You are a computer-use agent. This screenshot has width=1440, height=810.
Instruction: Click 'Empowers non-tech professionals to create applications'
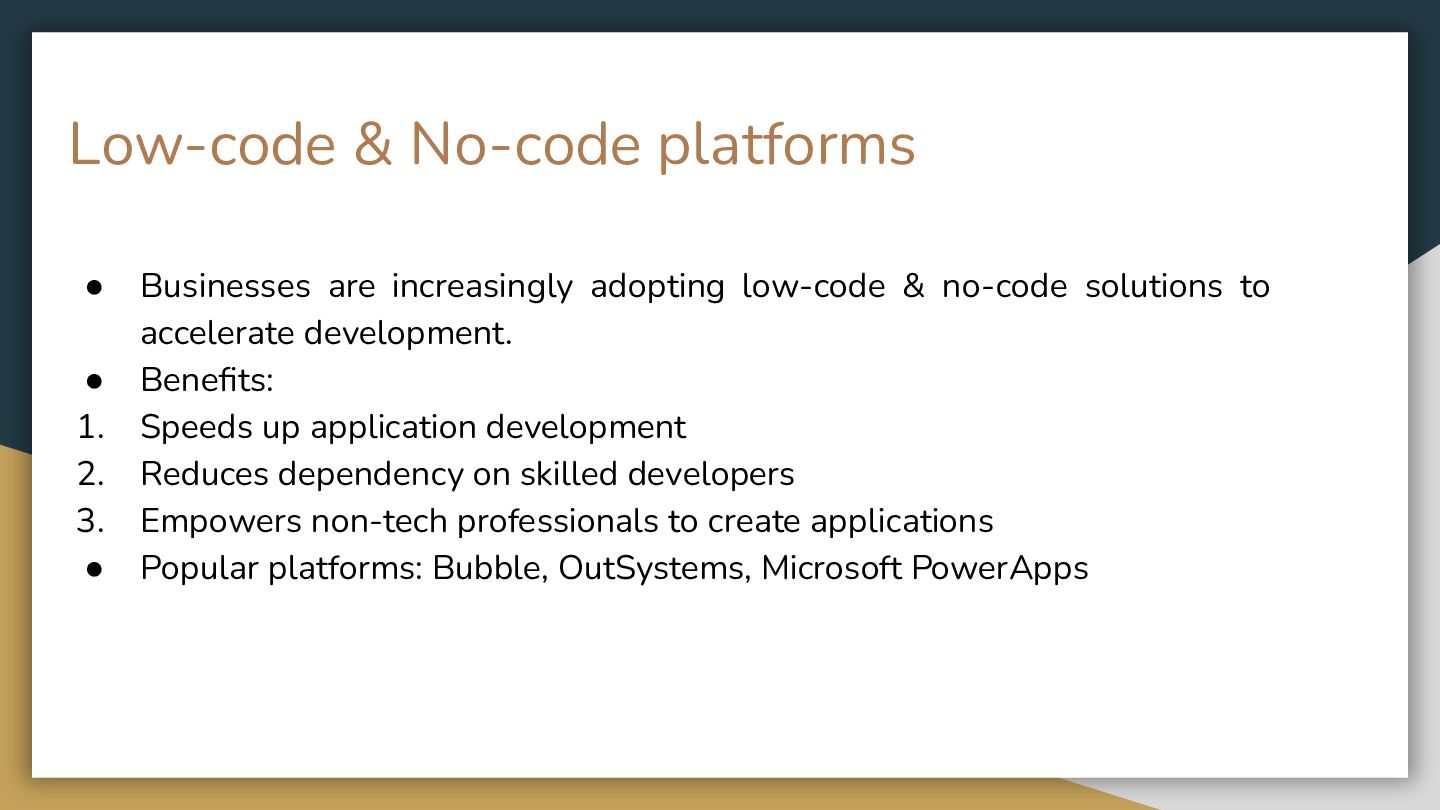click(567, 521)
